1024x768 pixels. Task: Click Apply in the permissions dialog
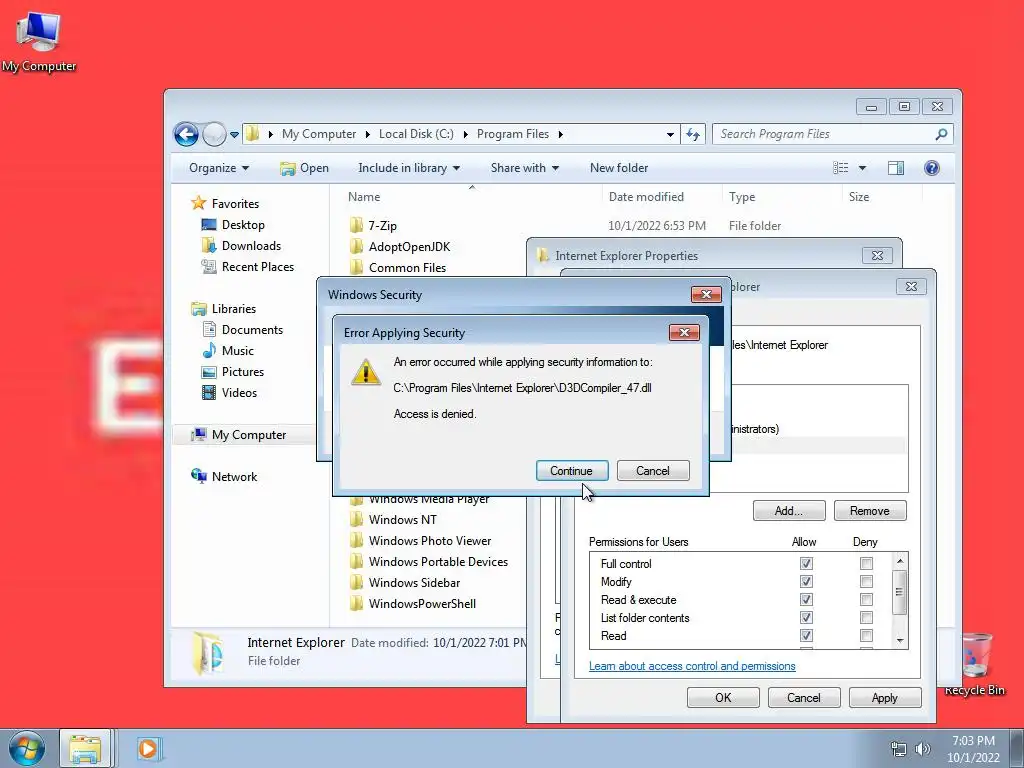(x=885, y=697)
